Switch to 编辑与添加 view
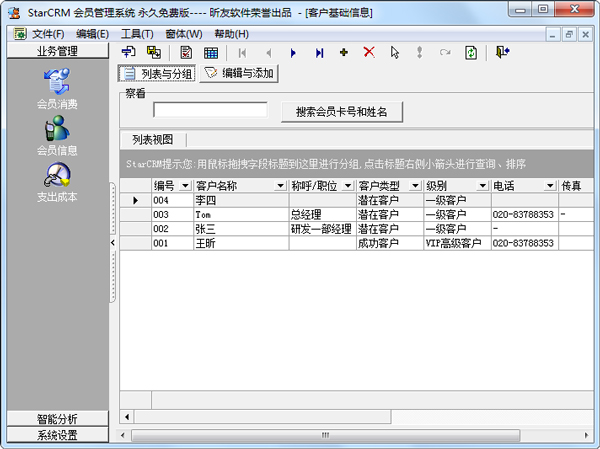The height and width of the screenshot is (449, 600). [x=238, y=74]
